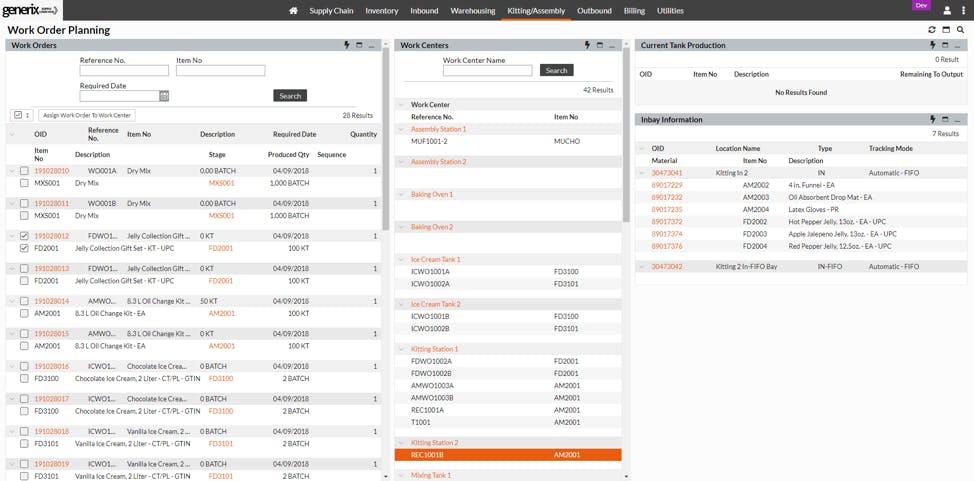Click the lightning icon in Current Tank Production
The height and width of the screenshot is (481, 974).
(933, 45)
